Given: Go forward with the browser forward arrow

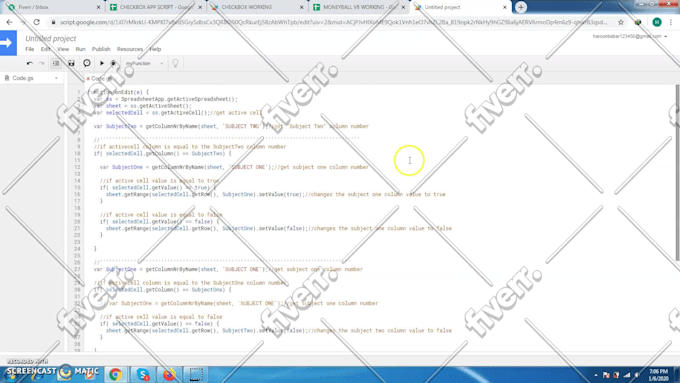Looking at the screenshot, I should 23,22.
